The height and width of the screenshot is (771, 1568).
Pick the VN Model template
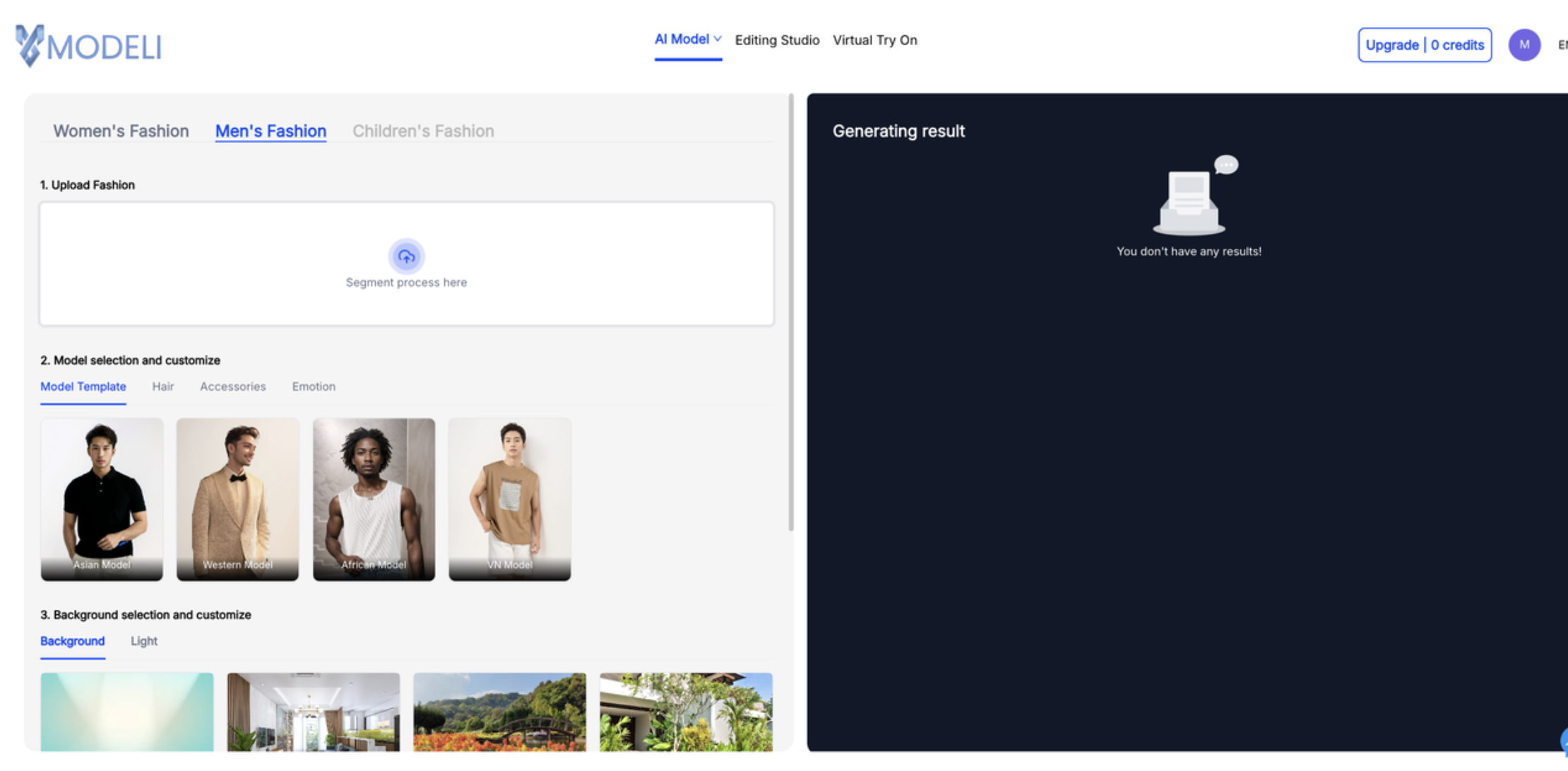pyautogui.click(x=509, y=499)
